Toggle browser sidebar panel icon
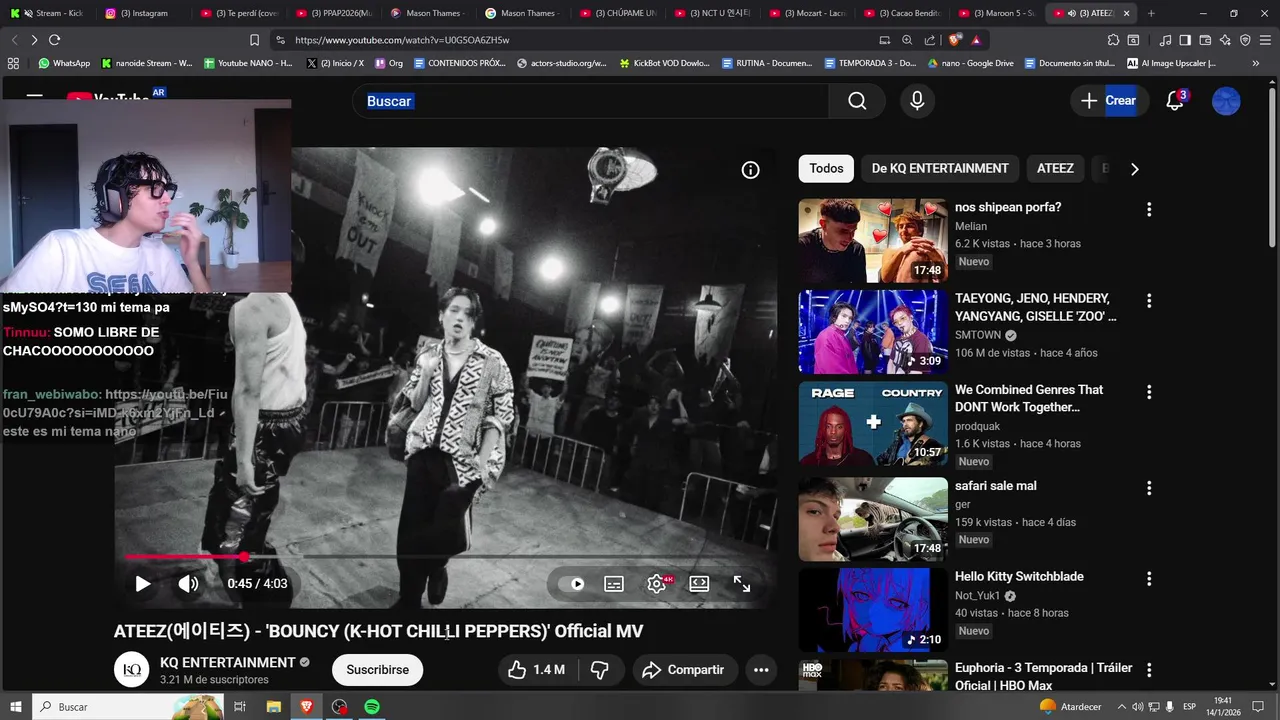 click(1185, 40)
